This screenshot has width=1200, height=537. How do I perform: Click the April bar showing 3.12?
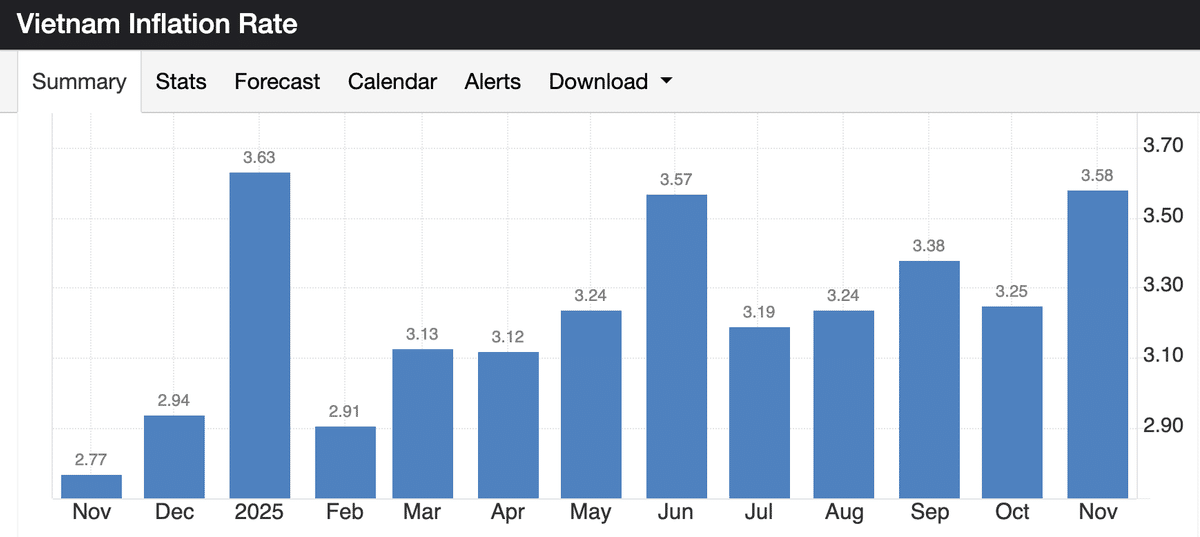508,425
